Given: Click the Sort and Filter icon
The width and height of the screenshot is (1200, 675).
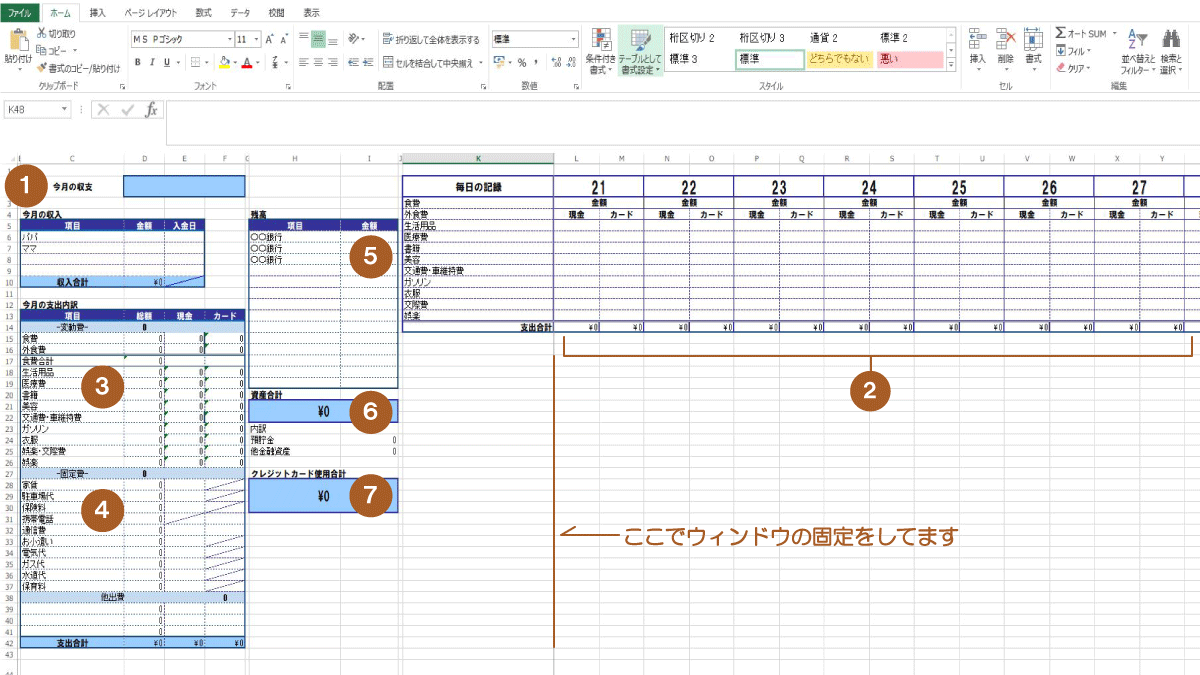Looking at the screenshot, I should (x=1137, y=50).
